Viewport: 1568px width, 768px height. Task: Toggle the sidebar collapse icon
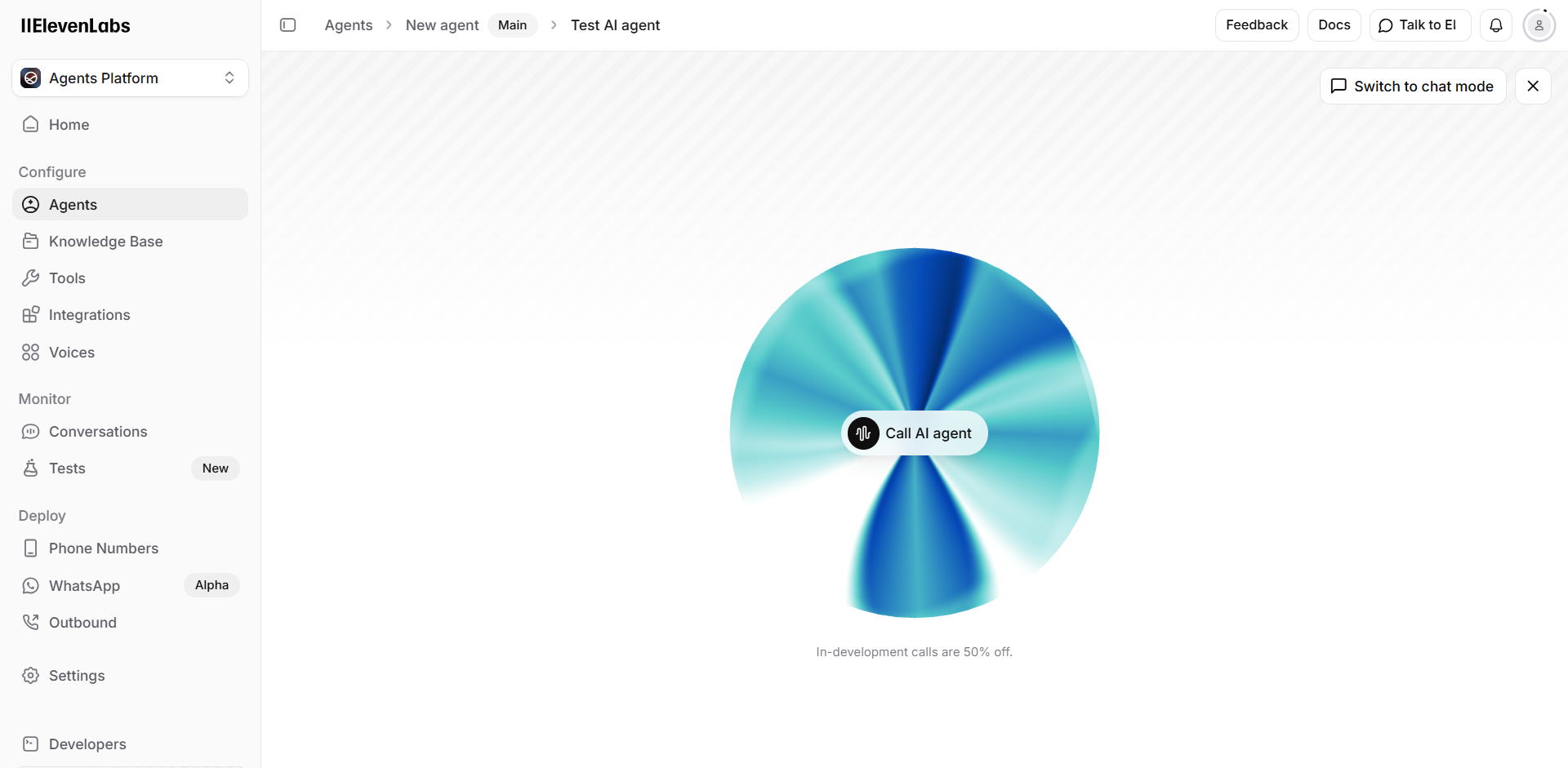287,25
